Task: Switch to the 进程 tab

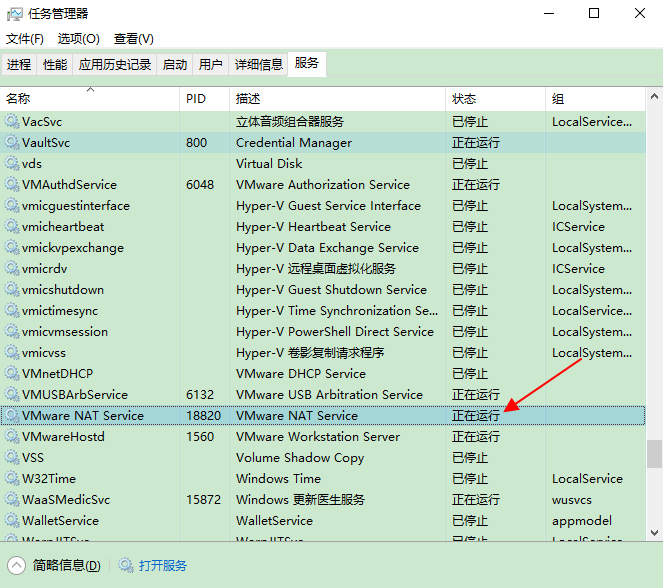Action: pyautogui.click(x=19, y=64)
